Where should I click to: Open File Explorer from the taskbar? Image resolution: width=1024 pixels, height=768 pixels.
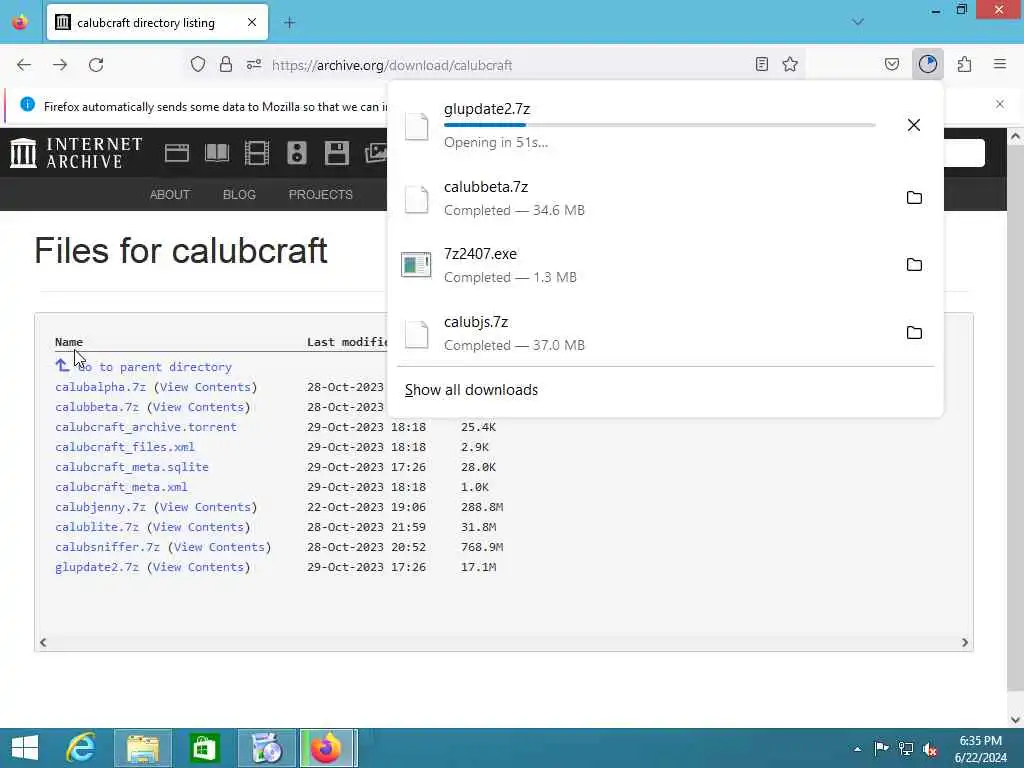point(143,748)
